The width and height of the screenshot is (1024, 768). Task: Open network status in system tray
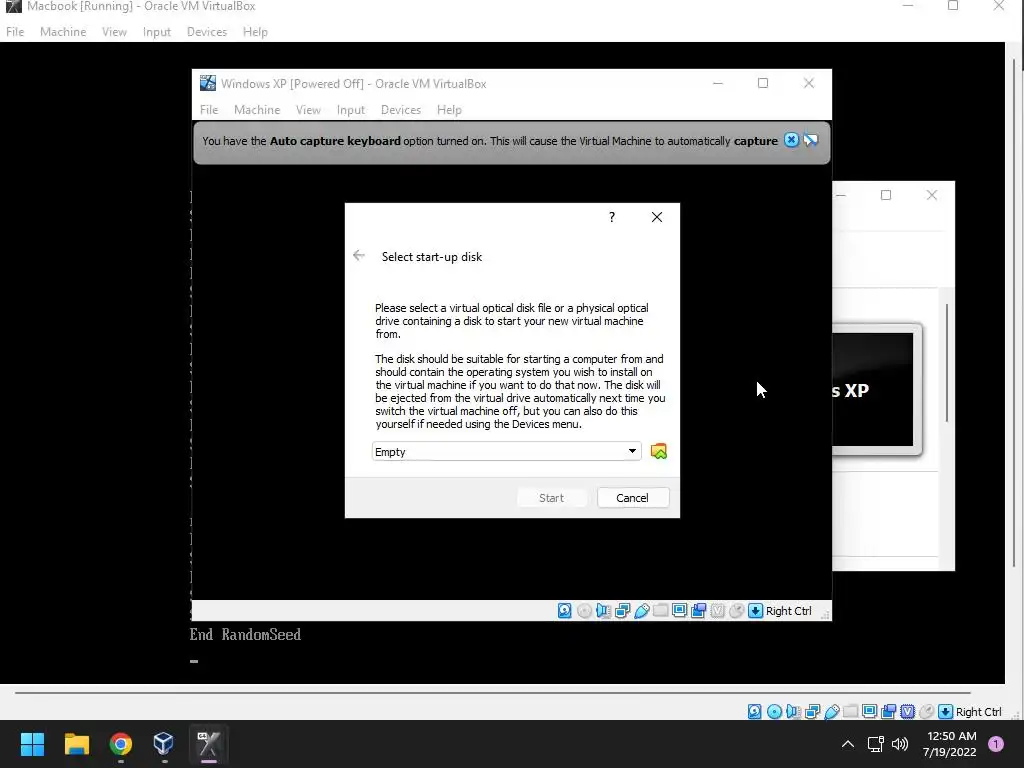875,744
